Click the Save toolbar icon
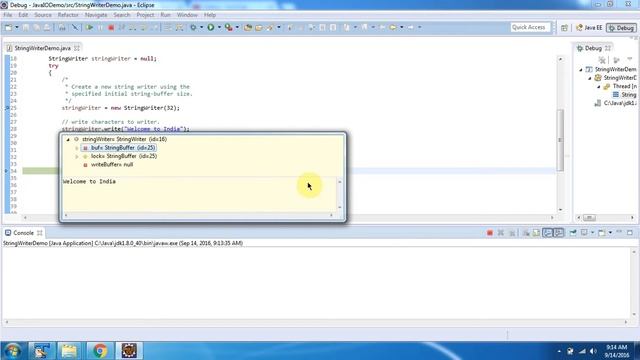The height and width of the screenshot is (360, 640). click(26, 27)
